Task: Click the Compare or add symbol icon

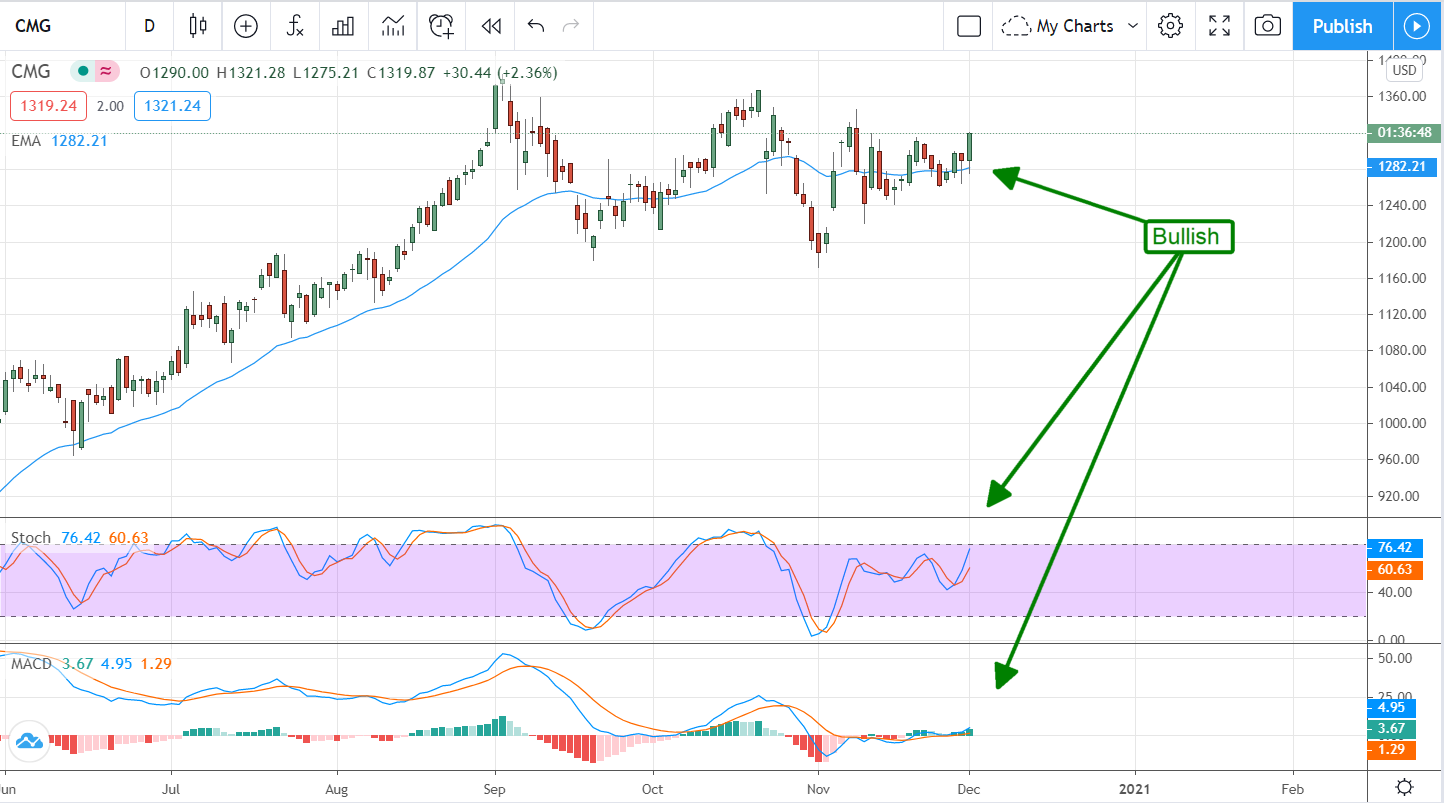Action: point(246,26)
